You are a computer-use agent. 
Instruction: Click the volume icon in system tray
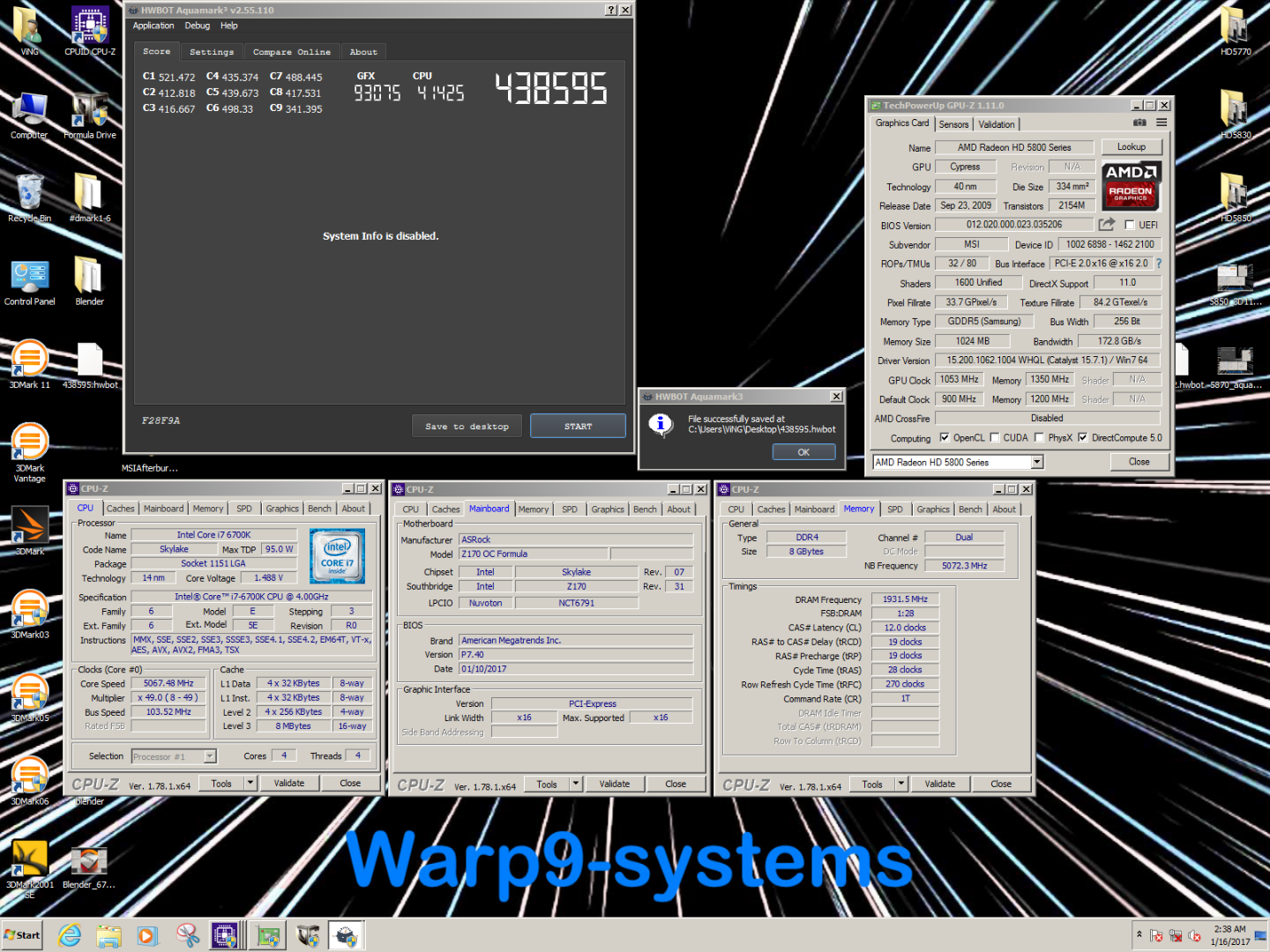pyautogui.click(x=1195, y=935)
